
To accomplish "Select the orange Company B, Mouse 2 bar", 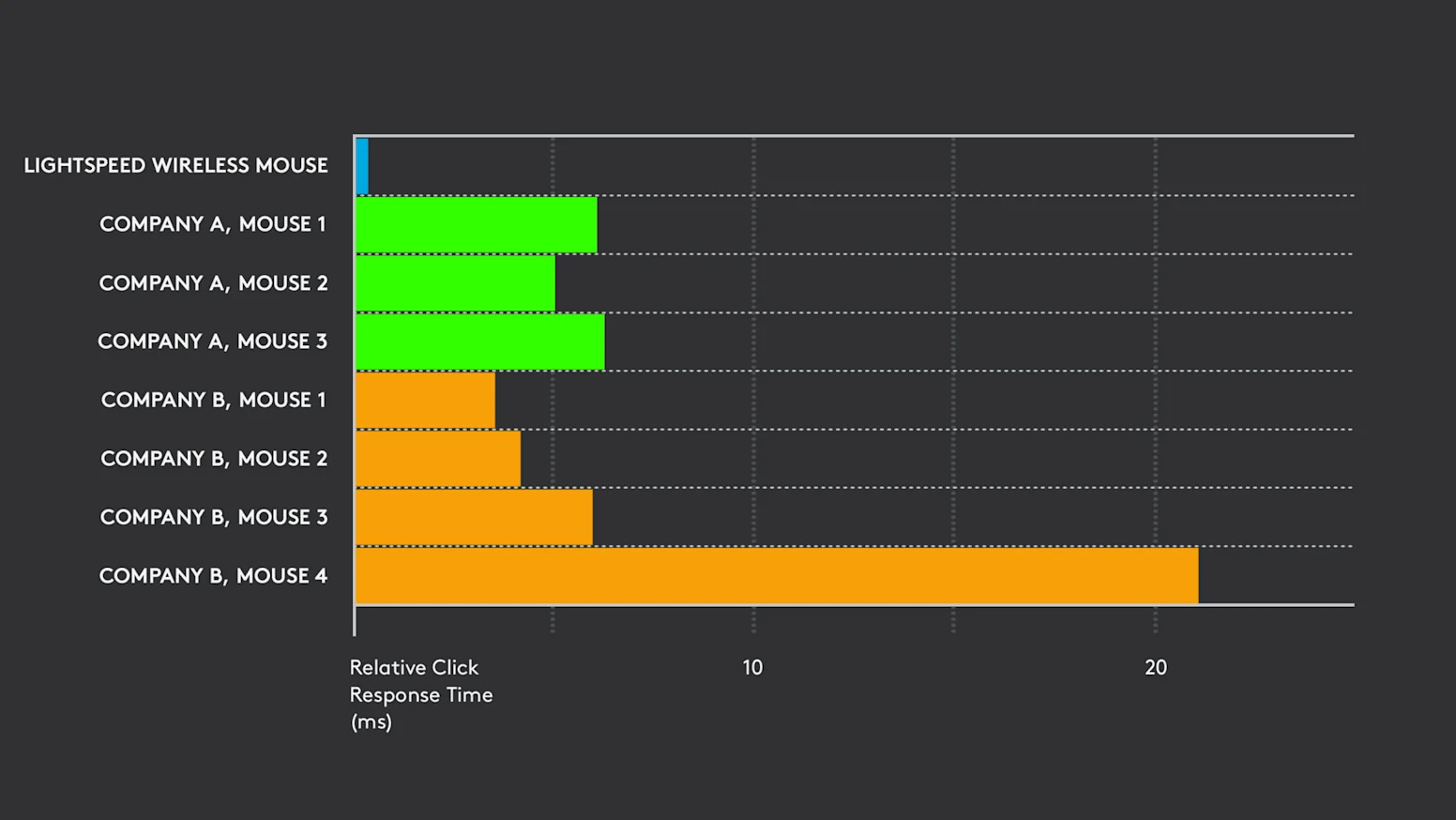I will [437, 459].
